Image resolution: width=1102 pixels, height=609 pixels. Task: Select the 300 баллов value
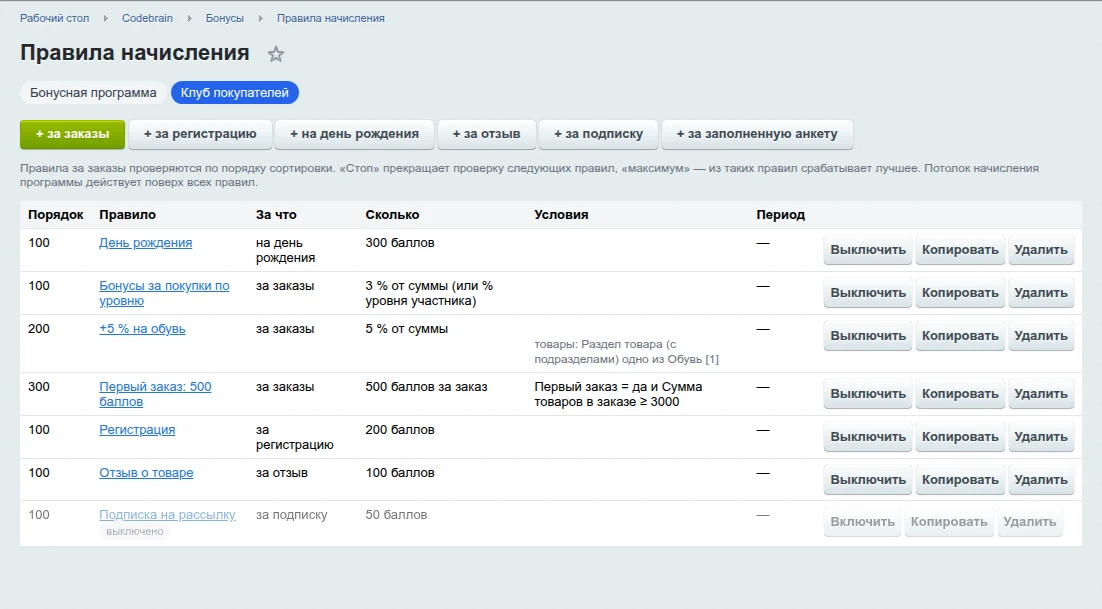[400, 243]
